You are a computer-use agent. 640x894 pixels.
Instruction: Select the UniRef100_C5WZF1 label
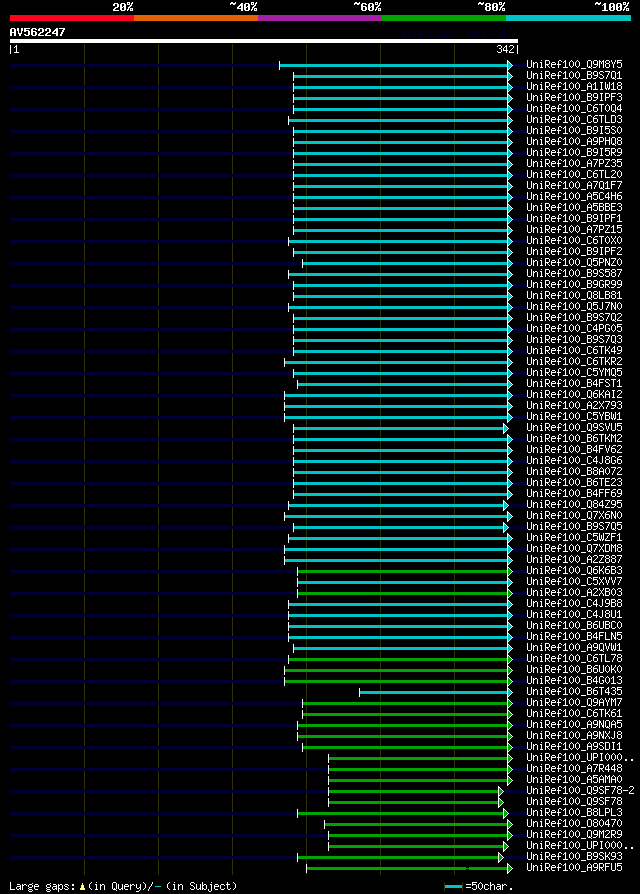click(574, 538)
